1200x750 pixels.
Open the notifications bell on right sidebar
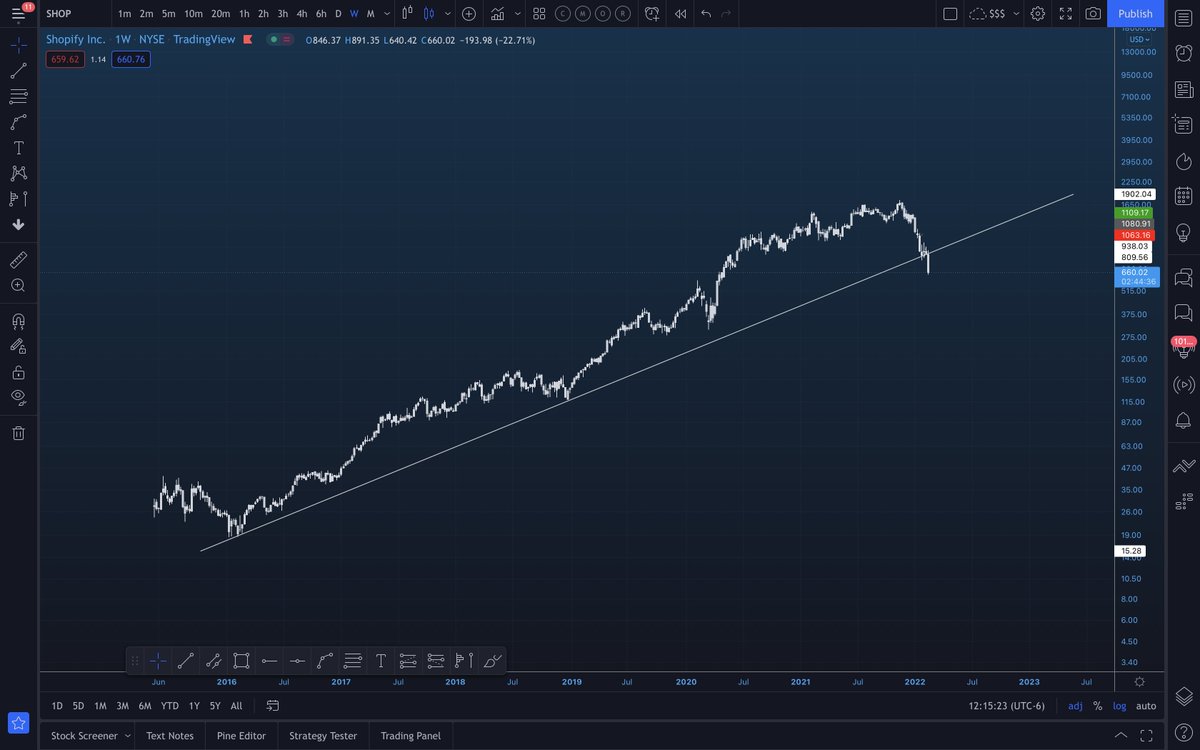coord(1184,420)
